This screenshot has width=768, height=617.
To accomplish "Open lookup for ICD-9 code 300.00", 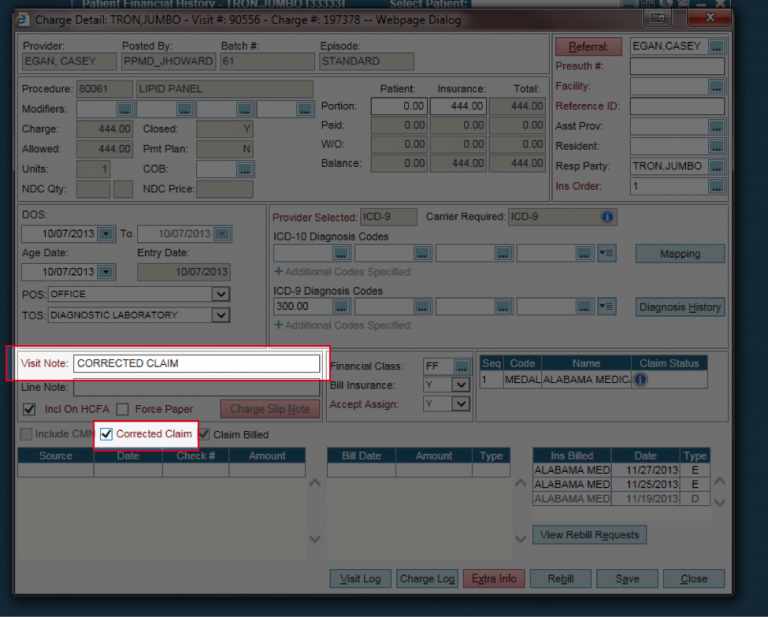I will [x=341, y=307].
